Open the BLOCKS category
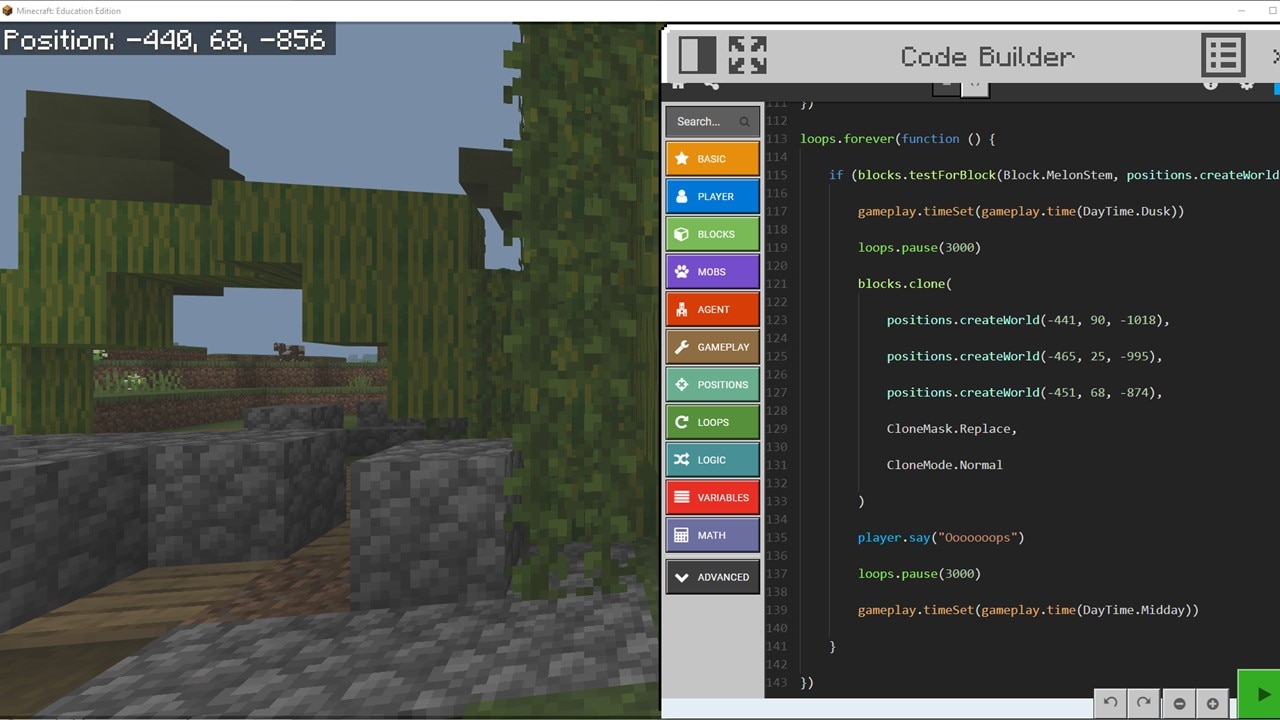The height and width of the screenshot is (720, 1280). pyautogui.click(x=712, y=234)
